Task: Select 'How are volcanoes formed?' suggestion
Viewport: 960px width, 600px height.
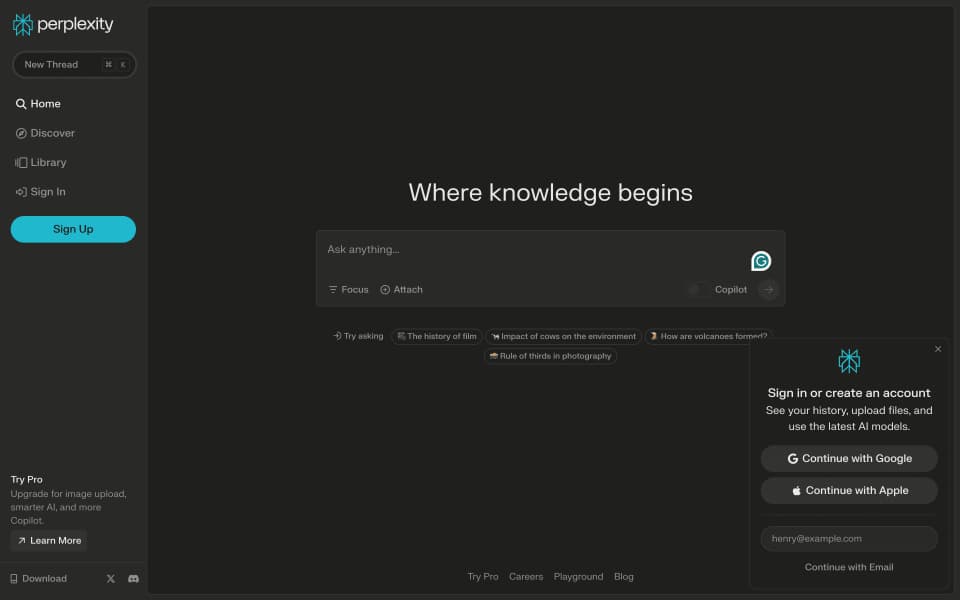Action: 708,336
